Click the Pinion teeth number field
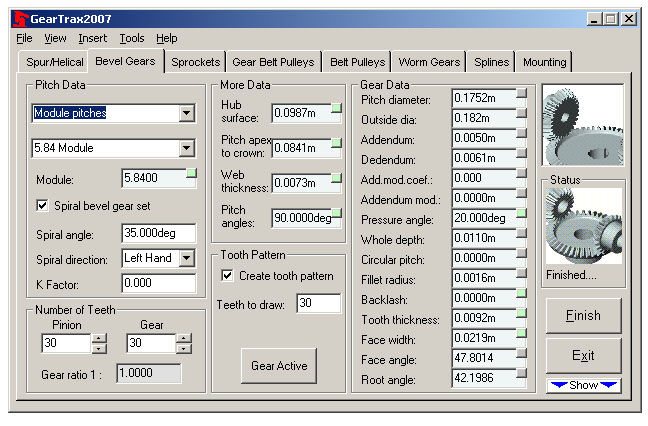 [66, 343]
